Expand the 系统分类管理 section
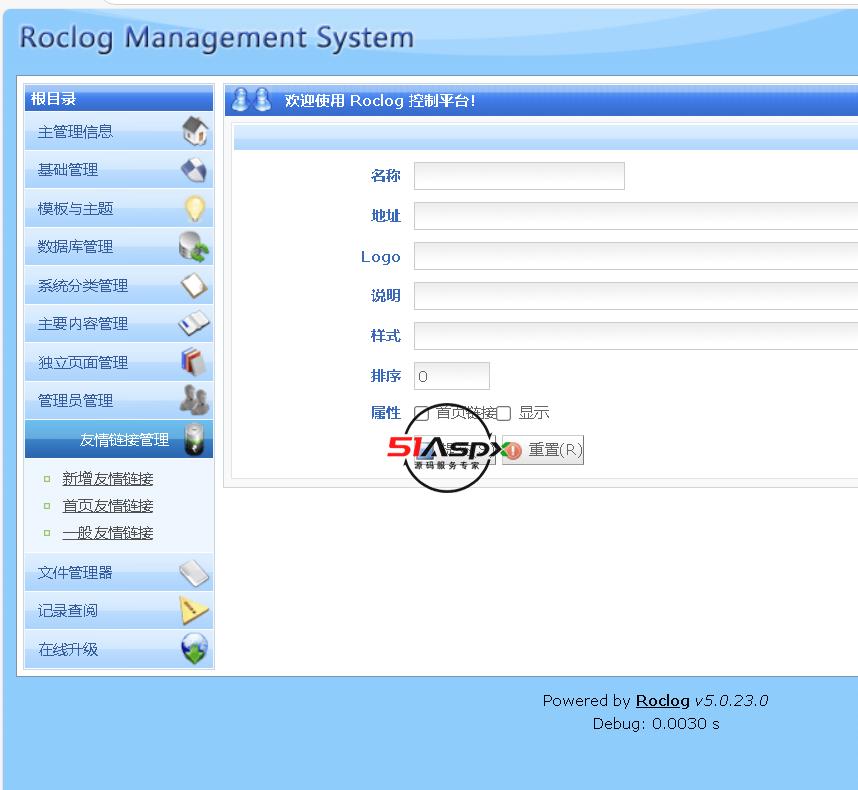The width and height of the screenshot is (858, 790). coord(119,285)
